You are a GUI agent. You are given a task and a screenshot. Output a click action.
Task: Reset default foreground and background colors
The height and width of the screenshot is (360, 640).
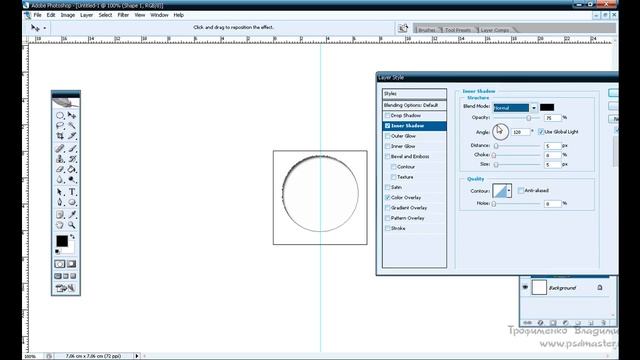click(x=57, y=251)
